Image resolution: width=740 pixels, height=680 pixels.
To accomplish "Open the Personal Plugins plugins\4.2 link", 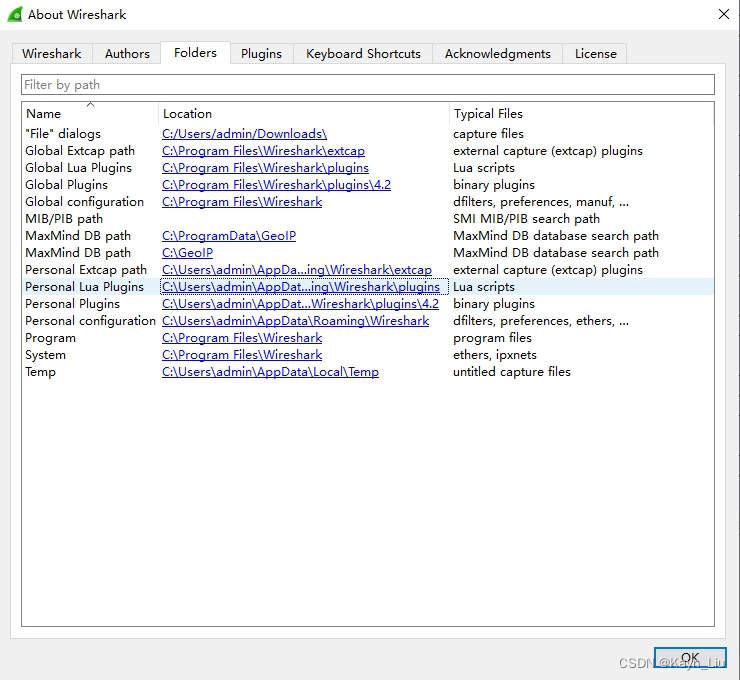I will tap(301, 304).
